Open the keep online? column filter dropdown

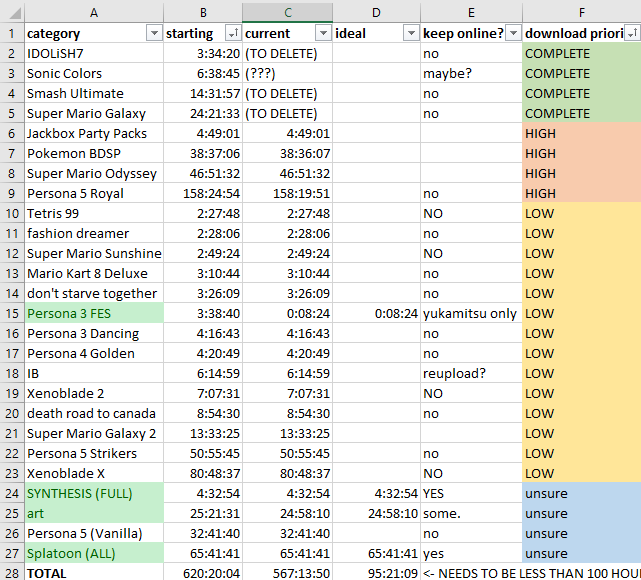(x=513, y=33)
